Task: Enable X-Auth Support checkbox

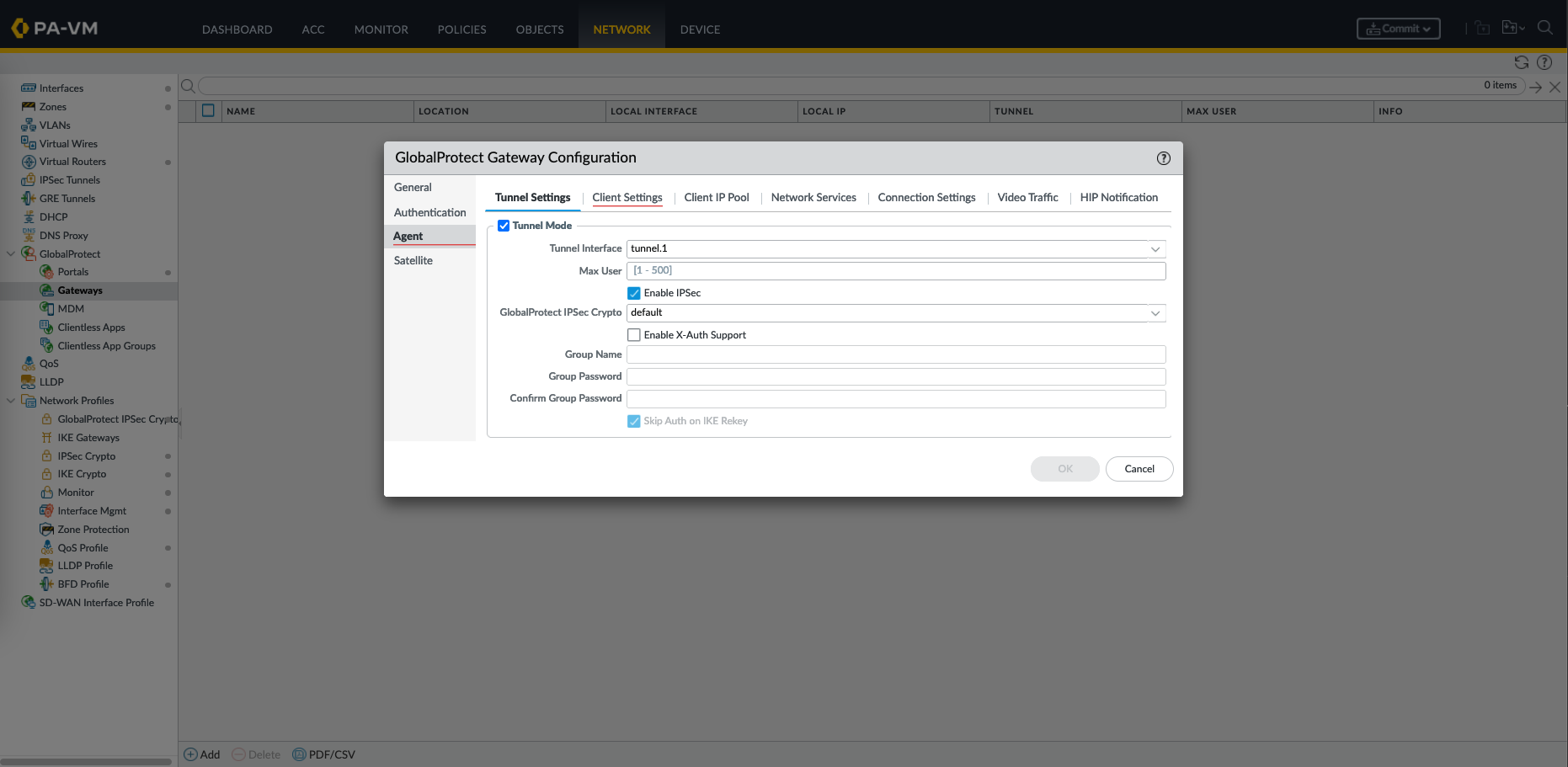Action: click(x=634, y=335)
